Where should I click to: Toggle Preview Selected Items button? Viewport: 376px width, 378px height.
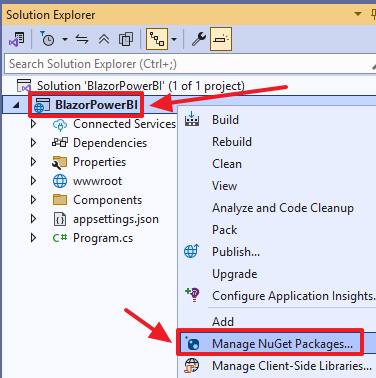pyautogui.click(x=221, y=39)
